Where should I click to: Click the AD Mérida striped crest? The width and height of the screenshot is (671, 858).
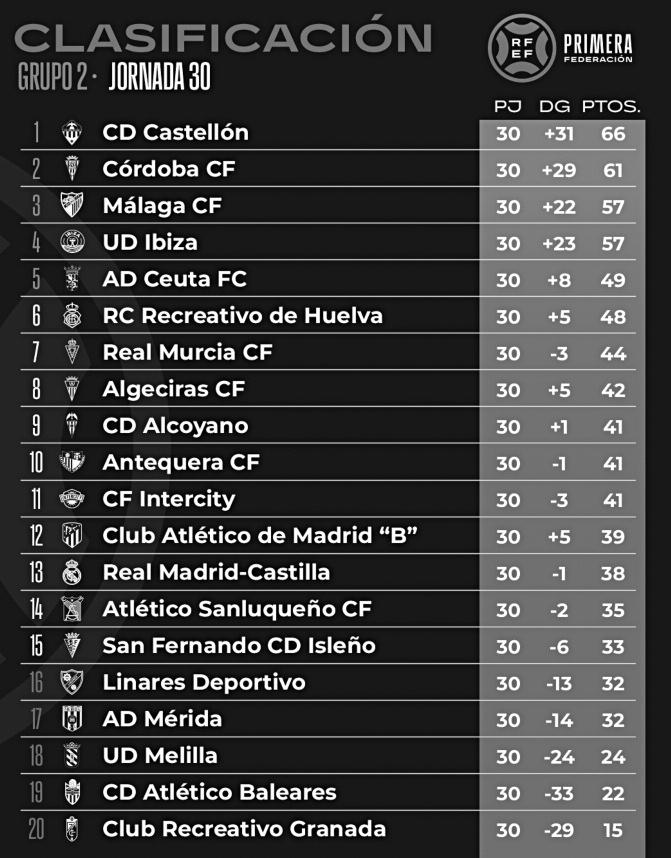pos(72,718)
